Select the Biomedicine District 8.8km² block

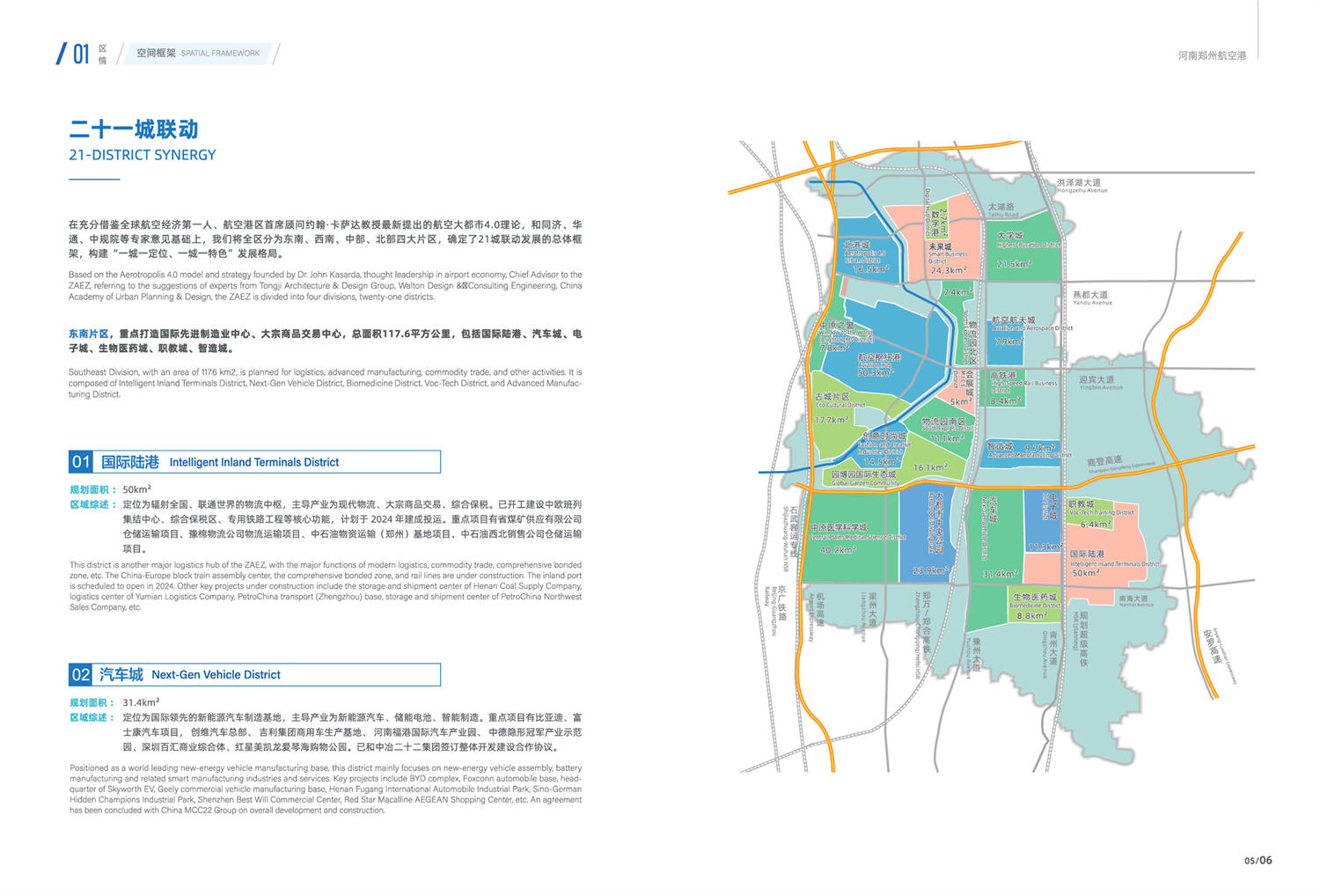[x=1032, y=606]
